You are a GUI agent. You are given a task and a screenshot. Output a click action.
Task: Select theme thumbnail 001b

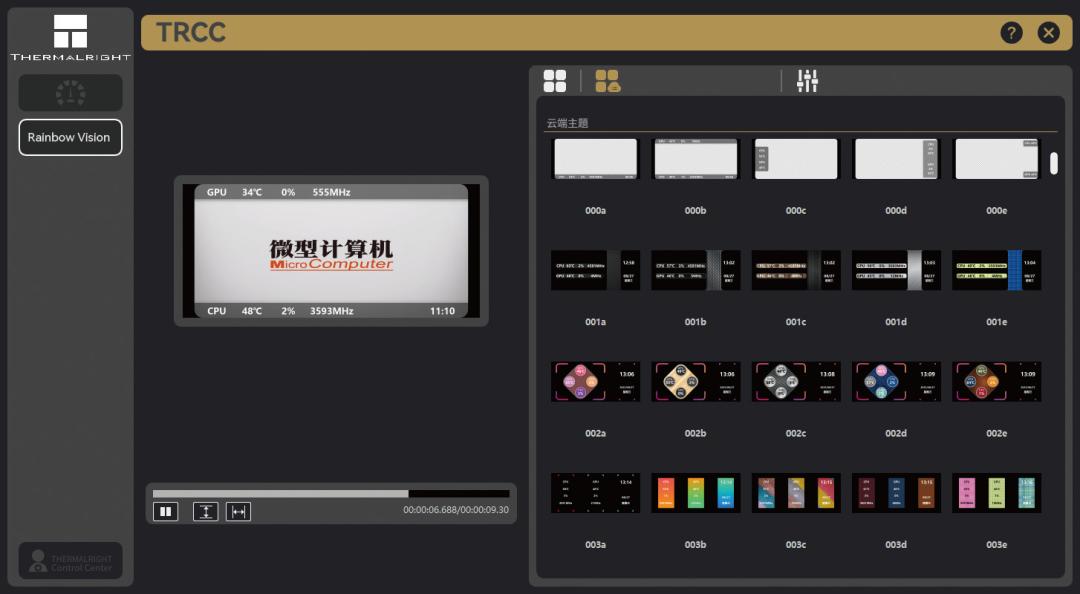(x=696, y=270)
